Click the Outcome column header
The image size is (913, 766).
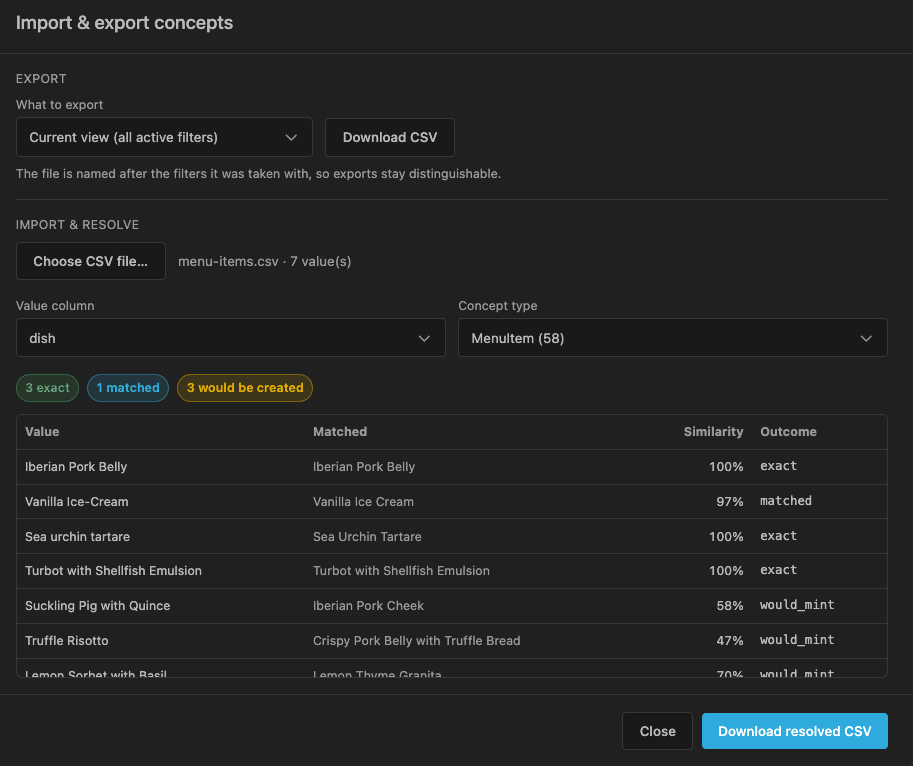click(x=788, y=432)
